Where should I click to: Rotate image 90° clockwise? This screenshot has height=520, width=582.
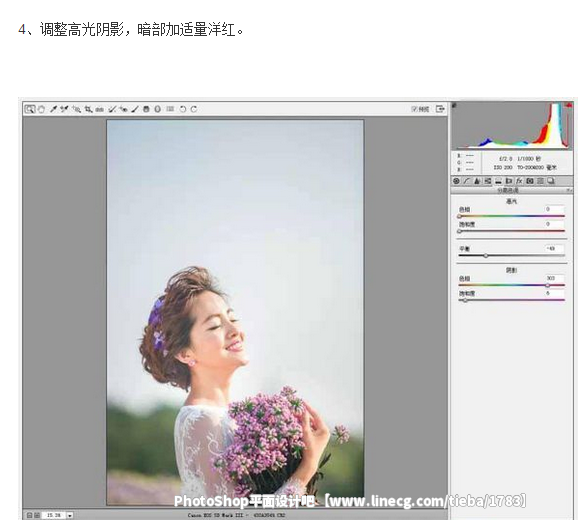[x=194, y=109]
